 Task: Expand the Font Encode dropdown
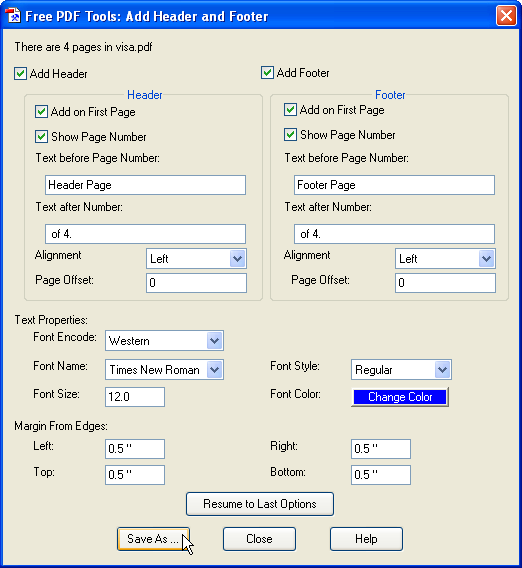pyautogui.click(x=164, y=341)
